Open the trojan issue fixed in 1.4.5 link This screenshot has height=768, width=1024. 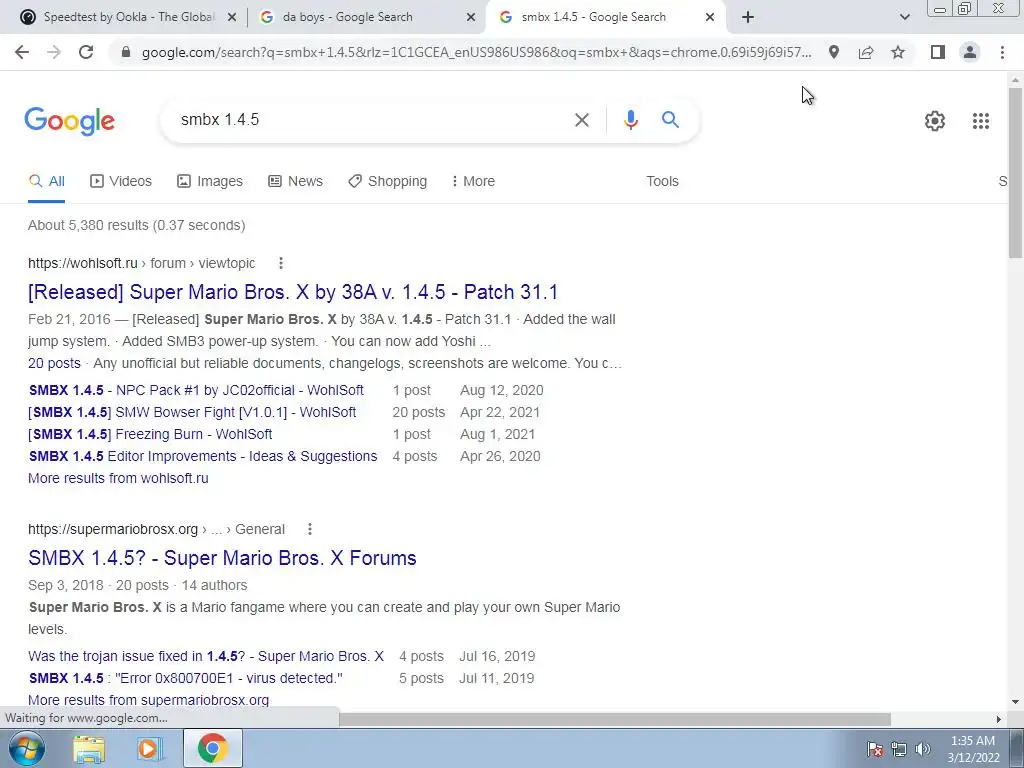click(x=206, y=656)
